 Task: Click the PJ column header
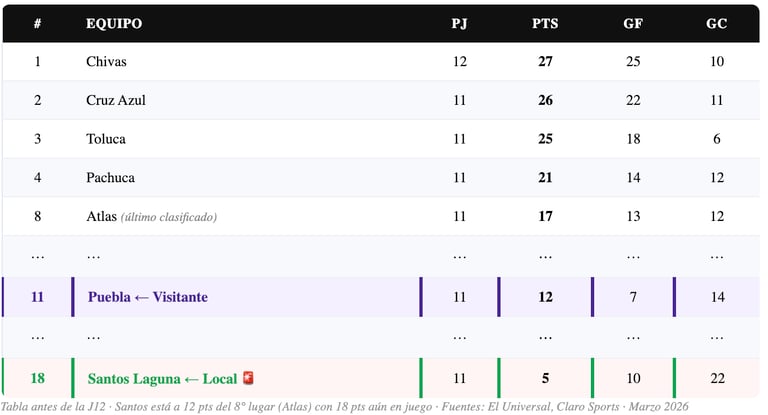coord(459,24)
